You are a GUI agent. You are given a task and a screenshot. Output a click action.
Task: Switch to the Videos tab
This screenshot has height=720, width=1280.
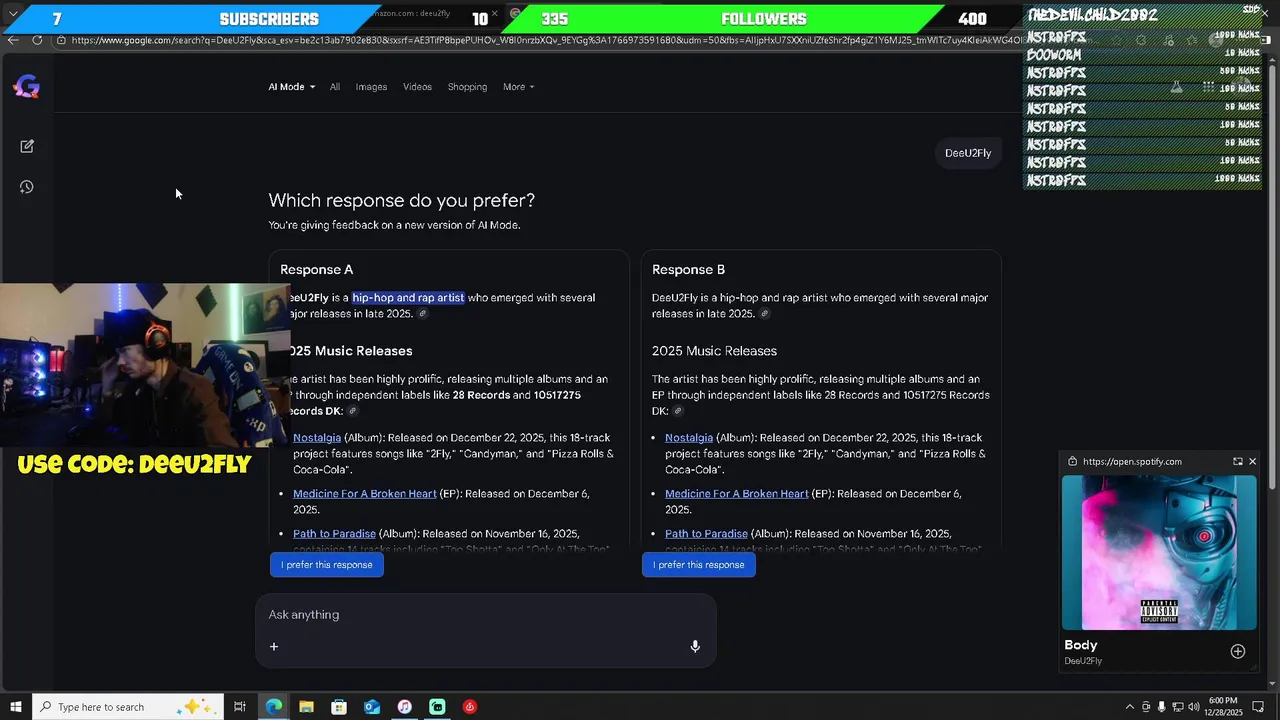coord(417,87)
